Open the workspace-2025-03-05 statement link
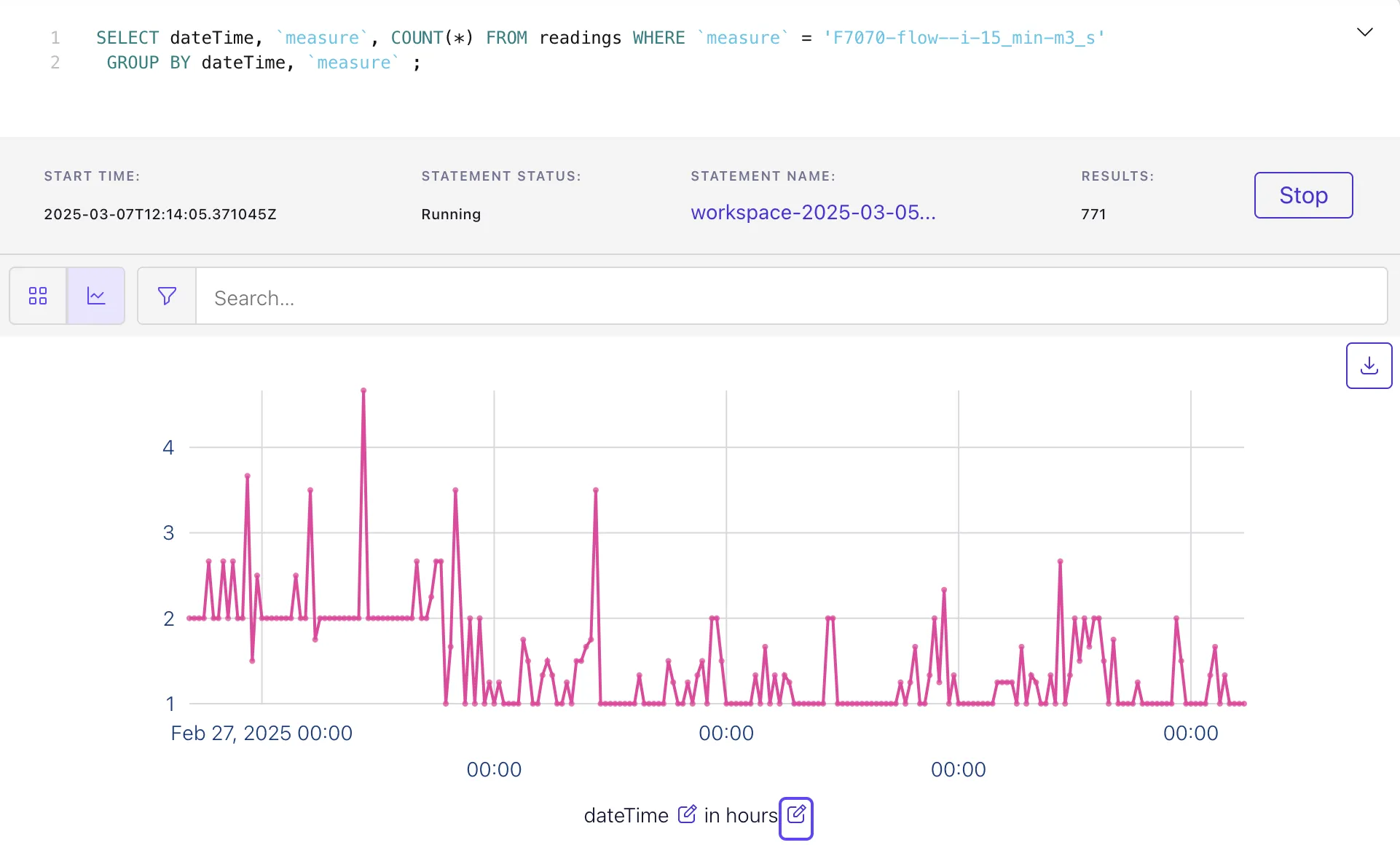This screenshot has height=845, width=1400. 813,213
